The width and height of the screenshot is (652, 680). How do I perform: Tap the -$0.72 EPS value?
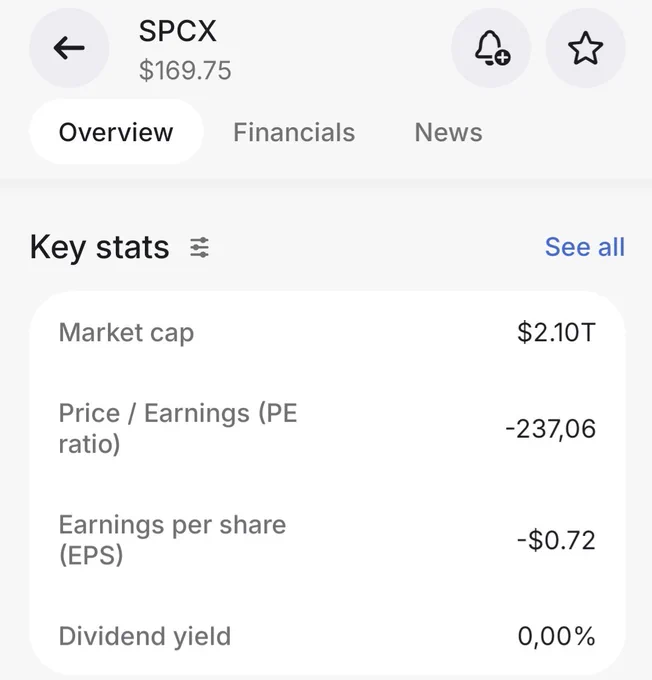pos(556,540)
